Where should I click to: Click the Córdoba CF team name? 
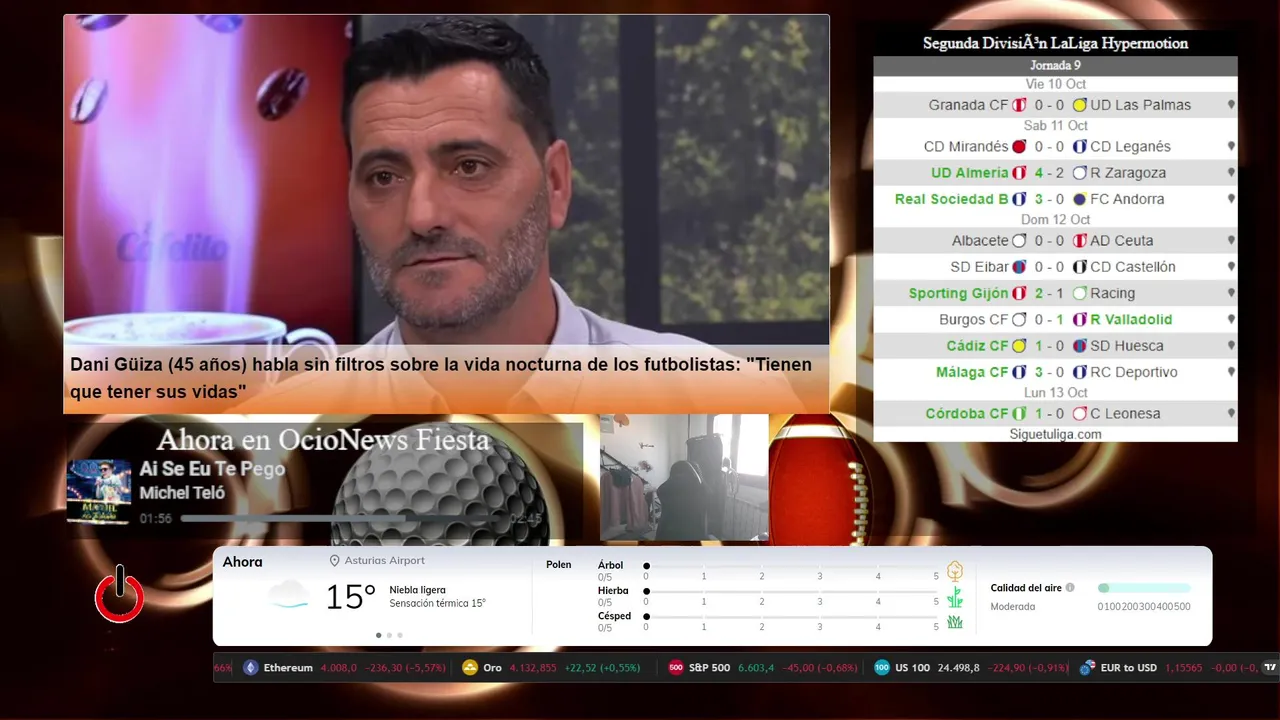(x=966, y=413)
